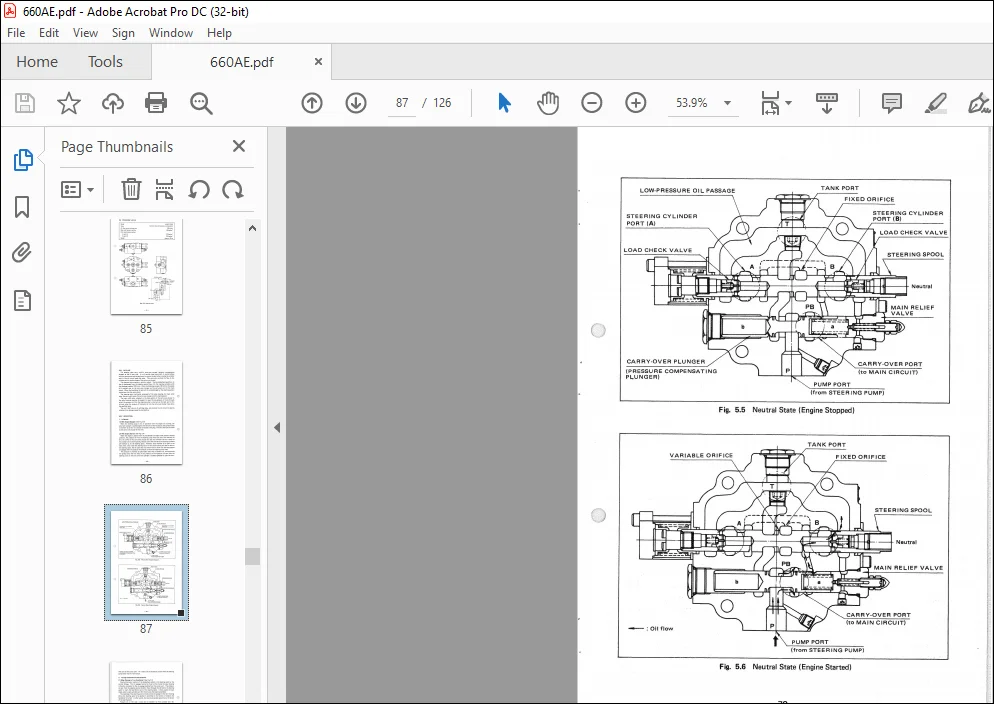994x704 pixels.
Task: Open the document layers sidebar icon
Action: [x=22, y=300]
